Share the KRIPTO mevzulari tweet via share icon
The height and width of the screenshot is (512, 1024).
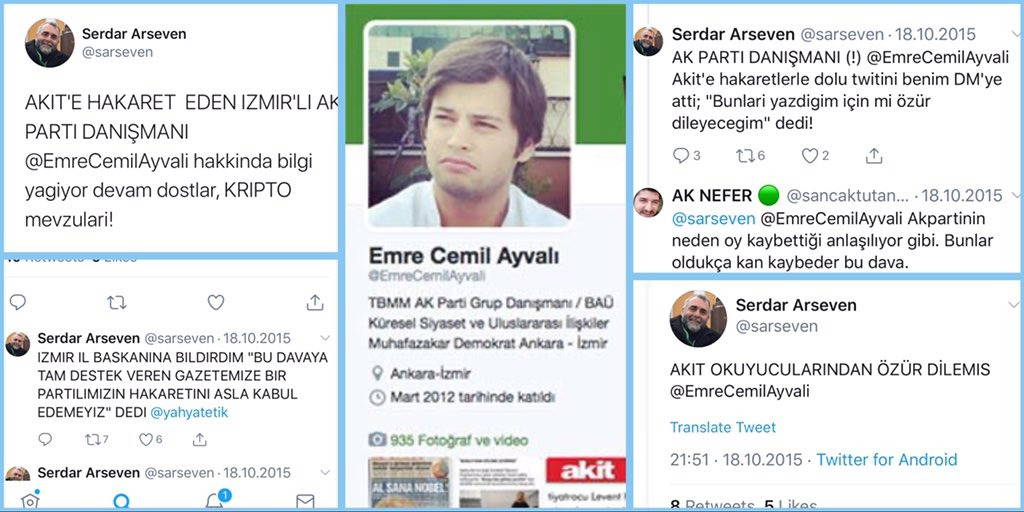tap(315, 302)
